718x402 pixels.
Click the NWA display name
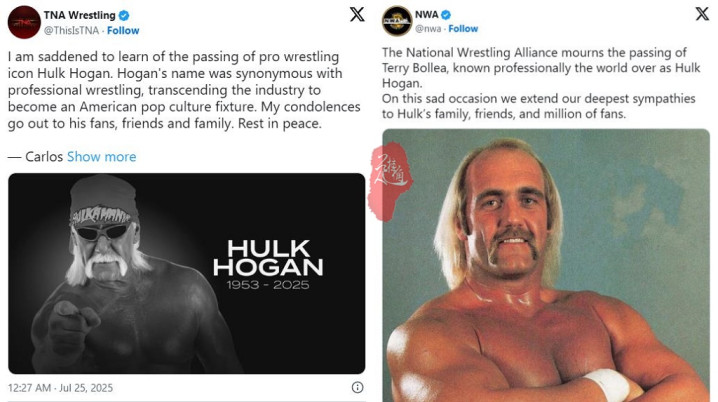click(x=427, y=15)
